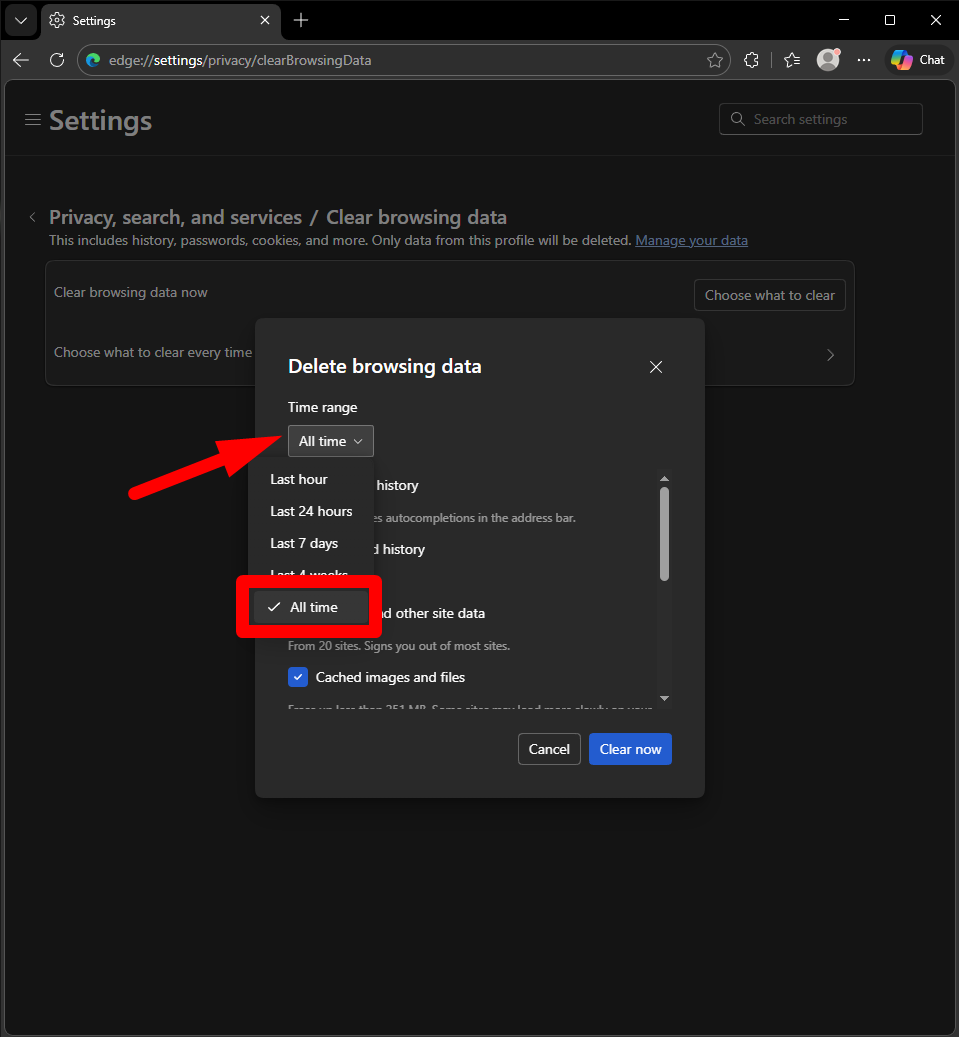Open the Copilot Chat button
This screenshot has height=1037, width=959.
pos(918,60)
